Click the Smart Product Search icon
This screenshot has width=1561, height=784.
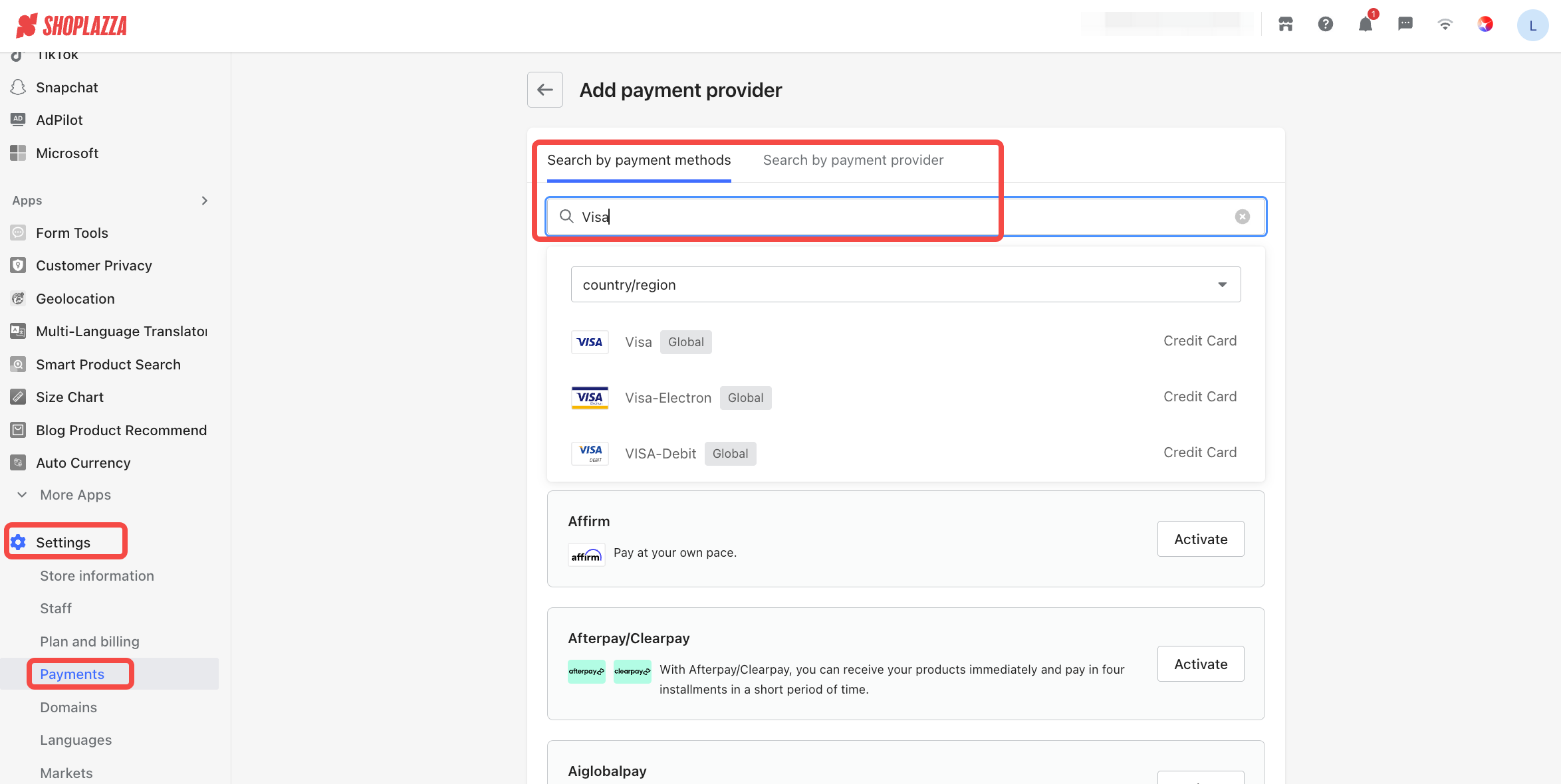18,364
